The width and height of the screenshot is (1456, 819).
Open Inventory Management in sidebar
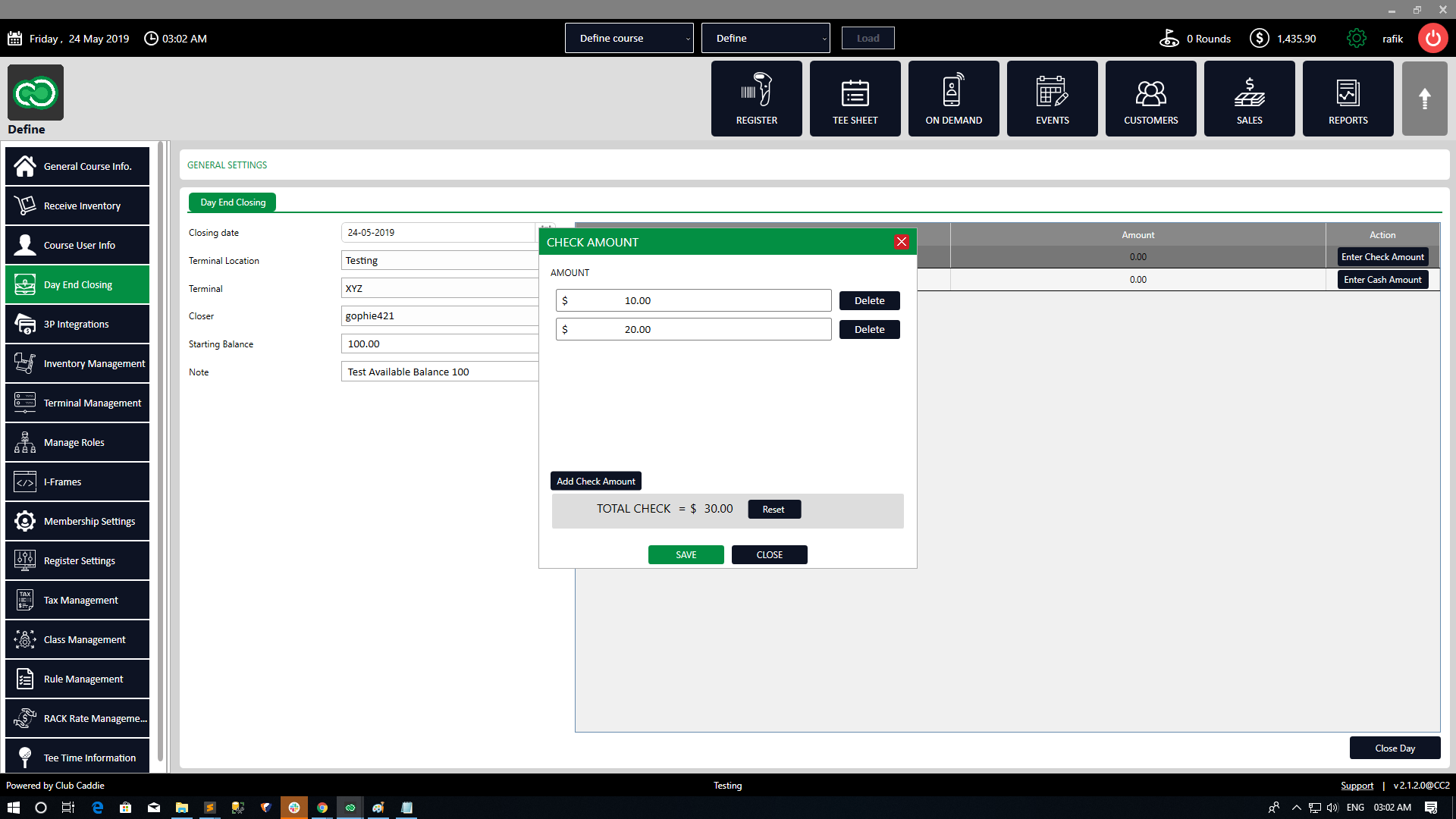[x=77, y=363]
